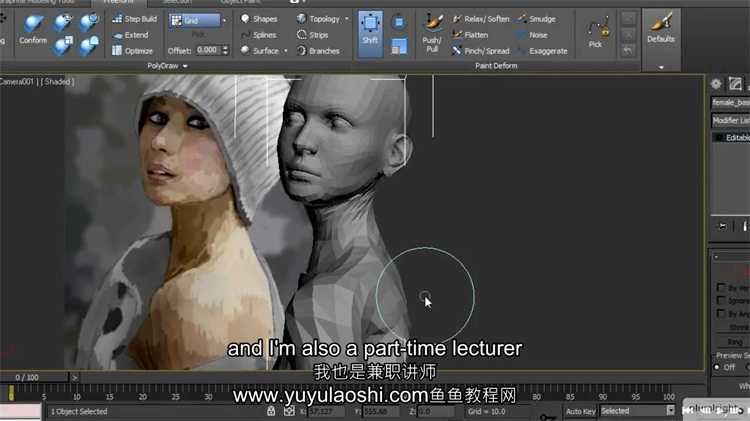750x421 pixels.
Task: Click the object name field in command panel
Action: (730, 102)
